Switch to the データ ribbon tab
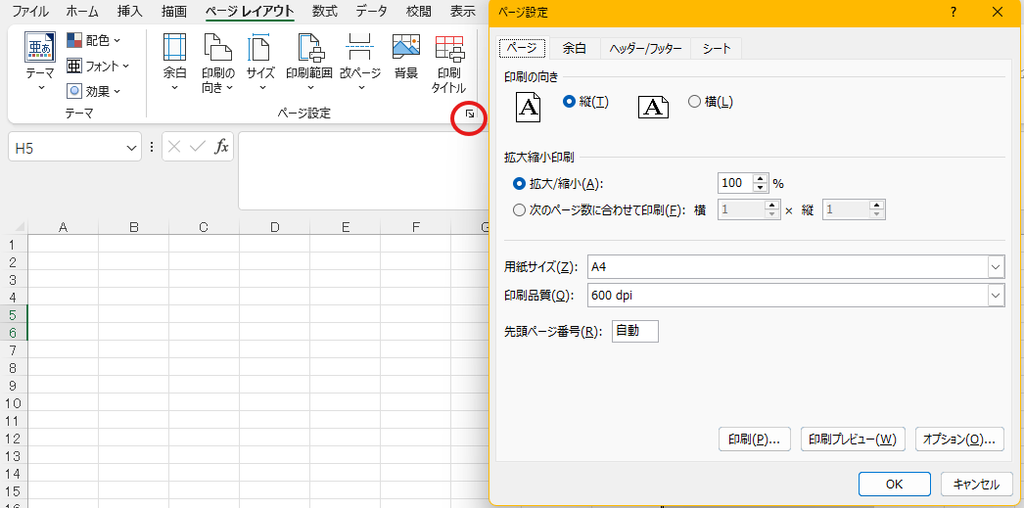The width and height of the screenshot is (1024, 508). (371, 11)
